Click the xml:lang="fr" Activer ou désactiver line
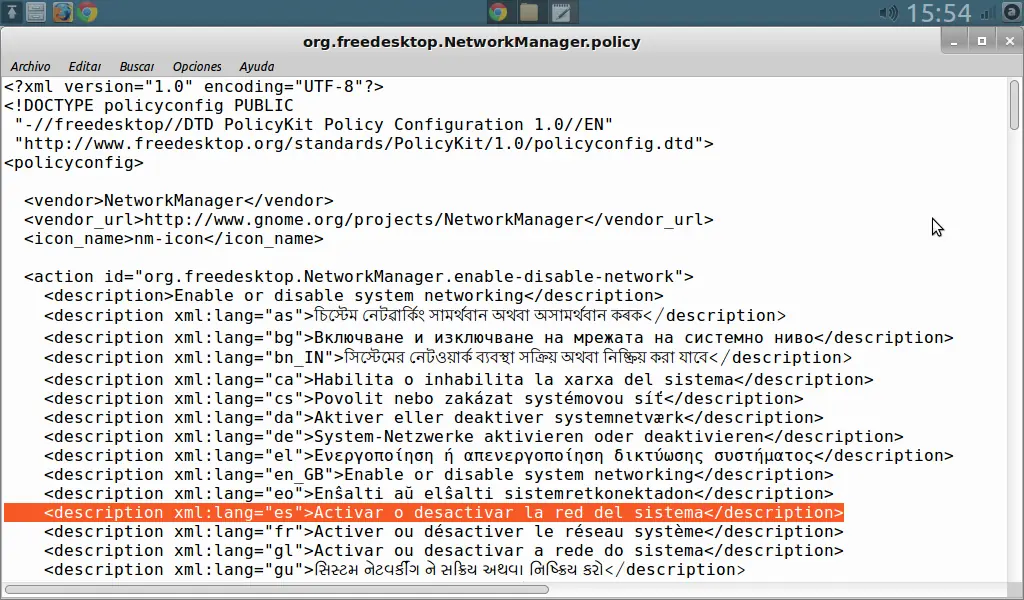 [x=444, y=531]
